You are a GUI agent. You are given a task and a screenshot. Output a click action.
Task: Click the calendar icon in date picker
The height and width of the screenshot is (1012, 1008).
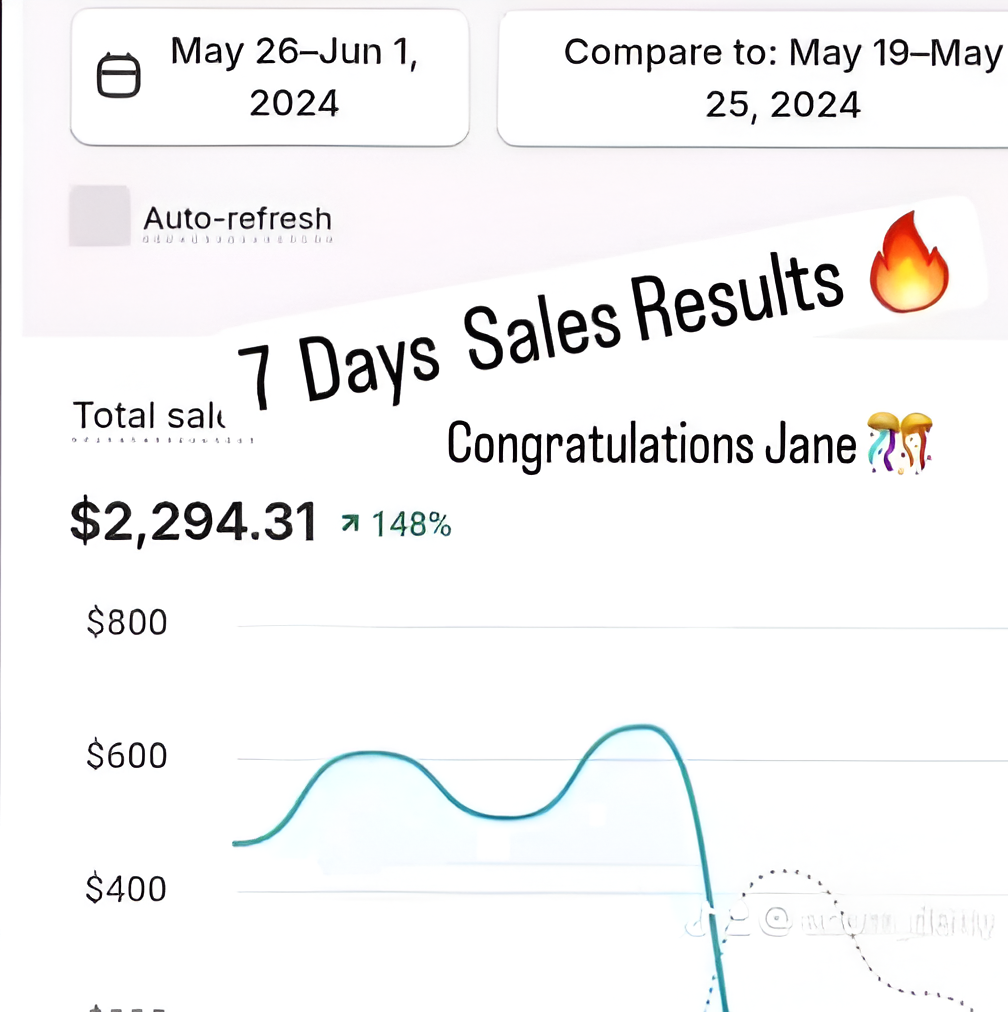pyautogui.click(x=118, y=77)
